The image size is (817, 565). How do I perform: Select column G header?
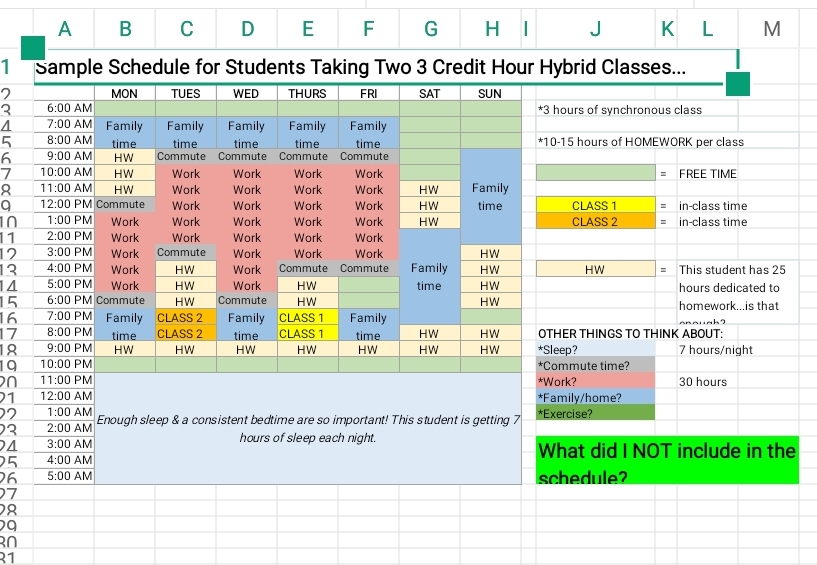point(430,29)
